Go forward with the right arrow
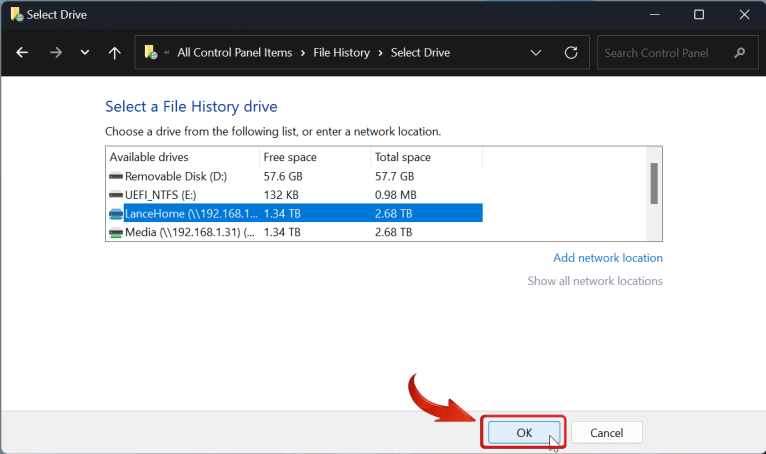 pyautogui.click(x=56, y=53)
